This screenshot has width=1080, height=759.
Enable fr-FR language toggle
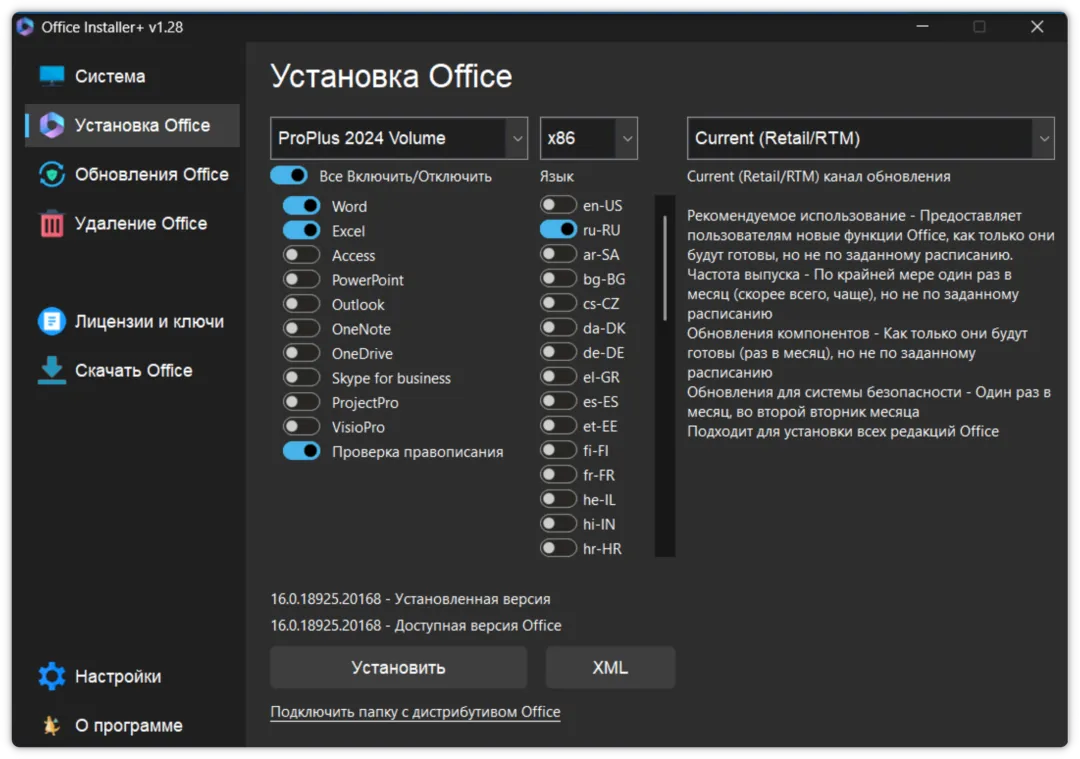558,475
